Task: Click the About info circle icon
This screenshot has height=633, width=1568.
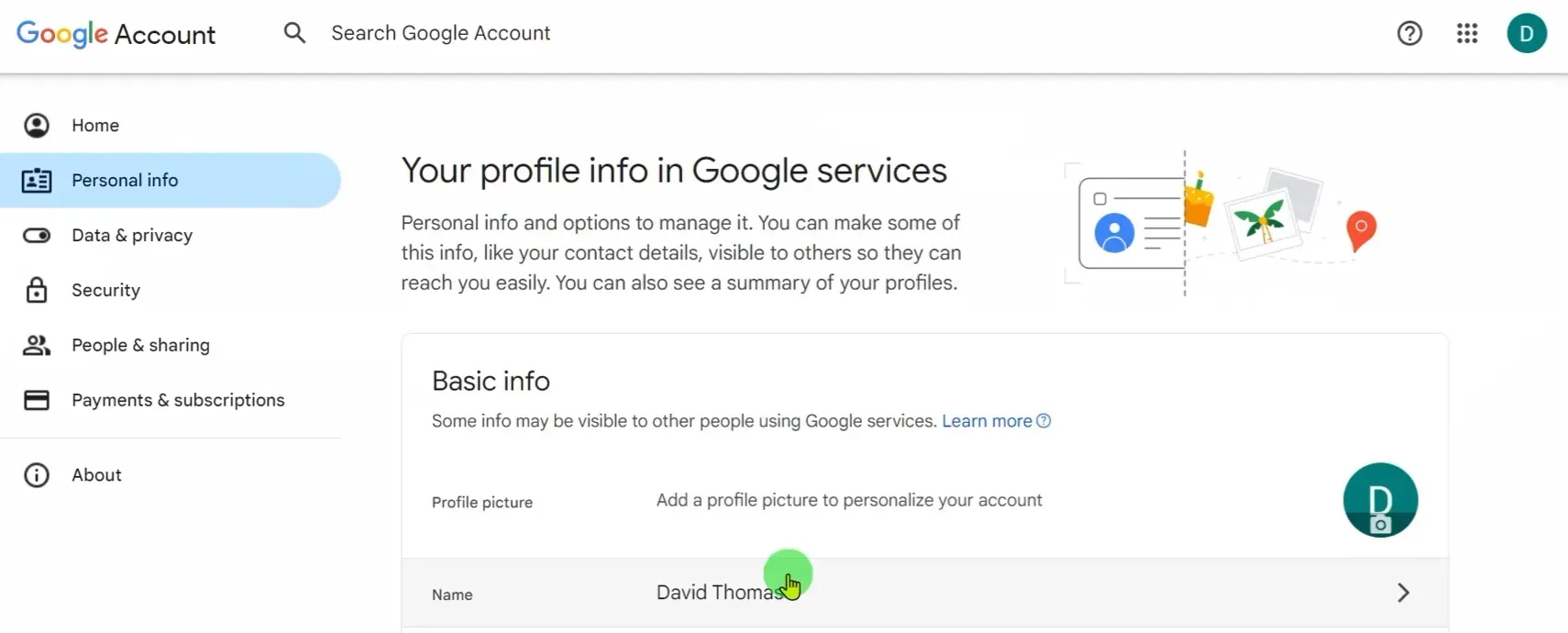Action: pos(37,474)
